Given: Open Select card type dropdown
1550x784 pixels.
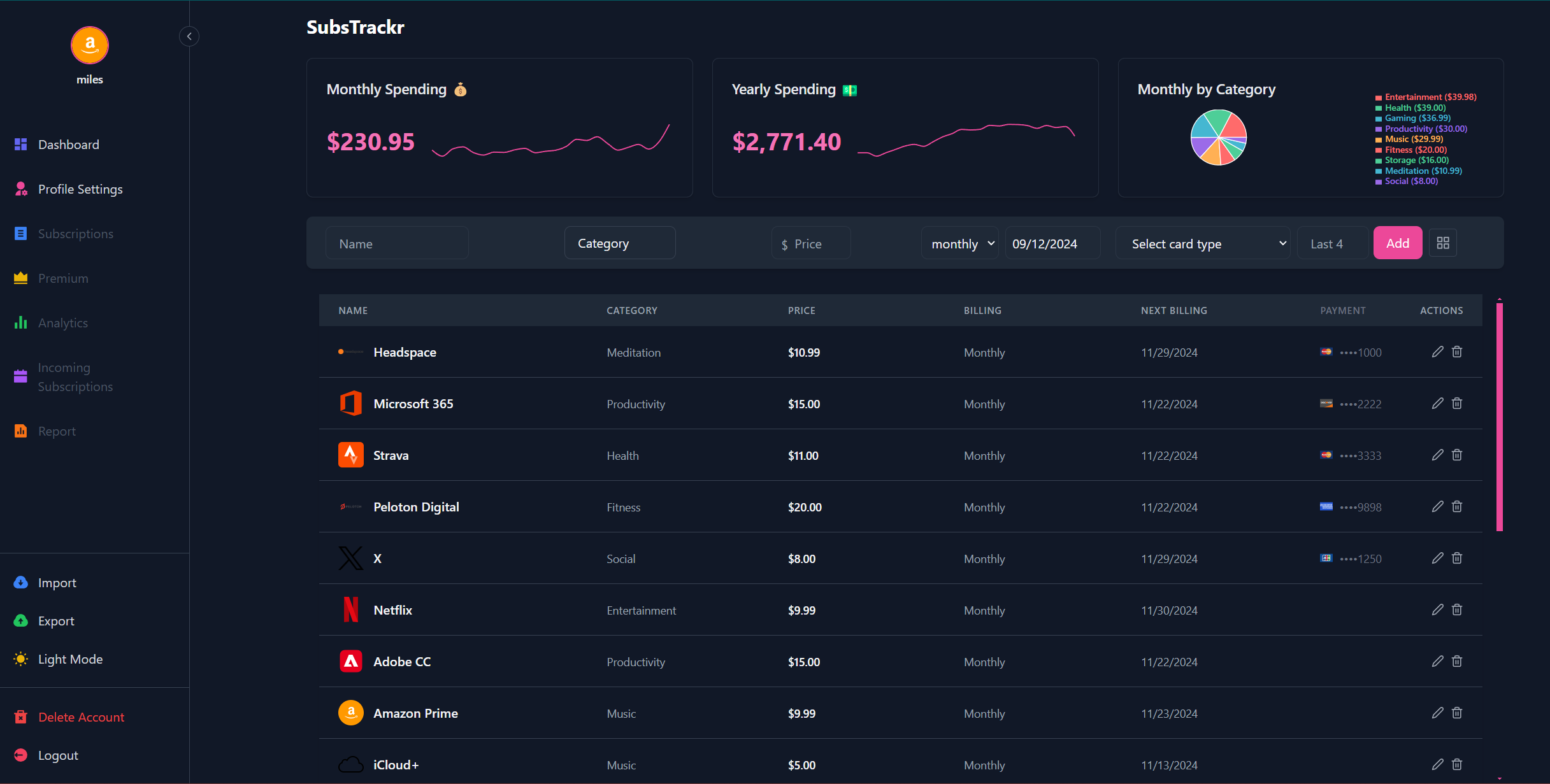Looking at the screenshot, I should [1203, 243].
